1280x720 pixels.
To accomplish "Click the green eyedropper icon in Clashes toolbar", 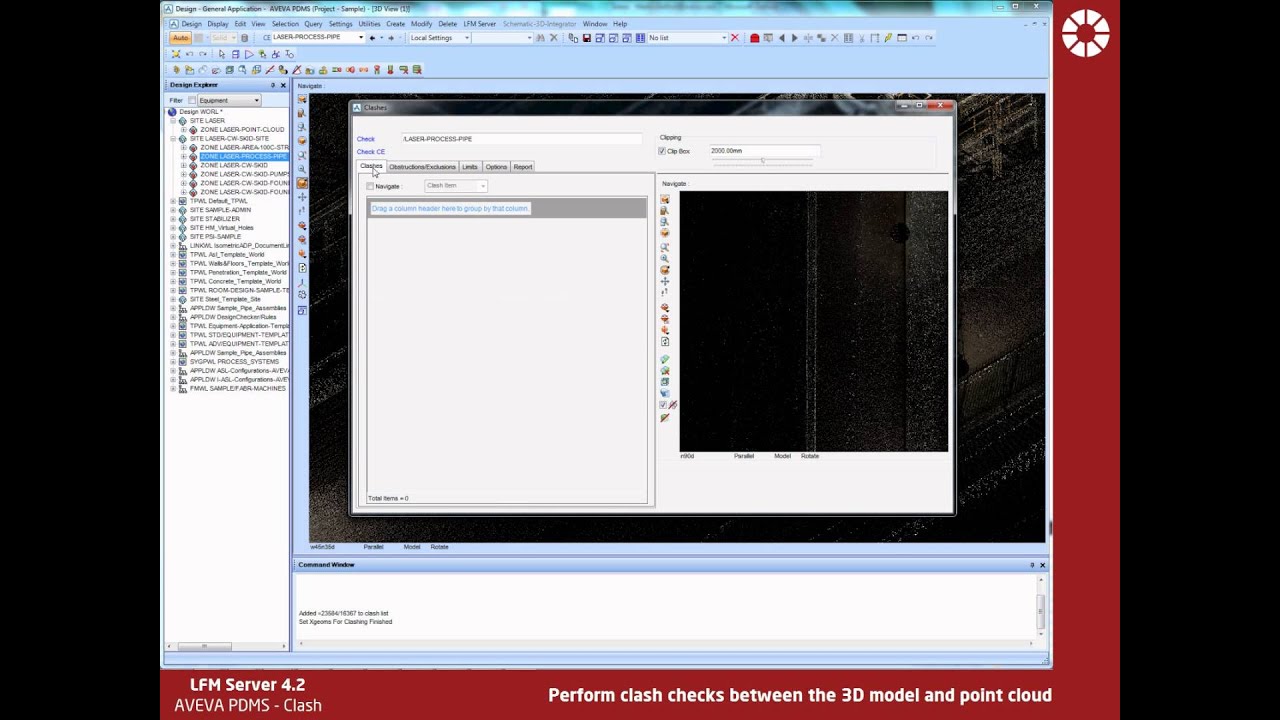I will (665, 359).
